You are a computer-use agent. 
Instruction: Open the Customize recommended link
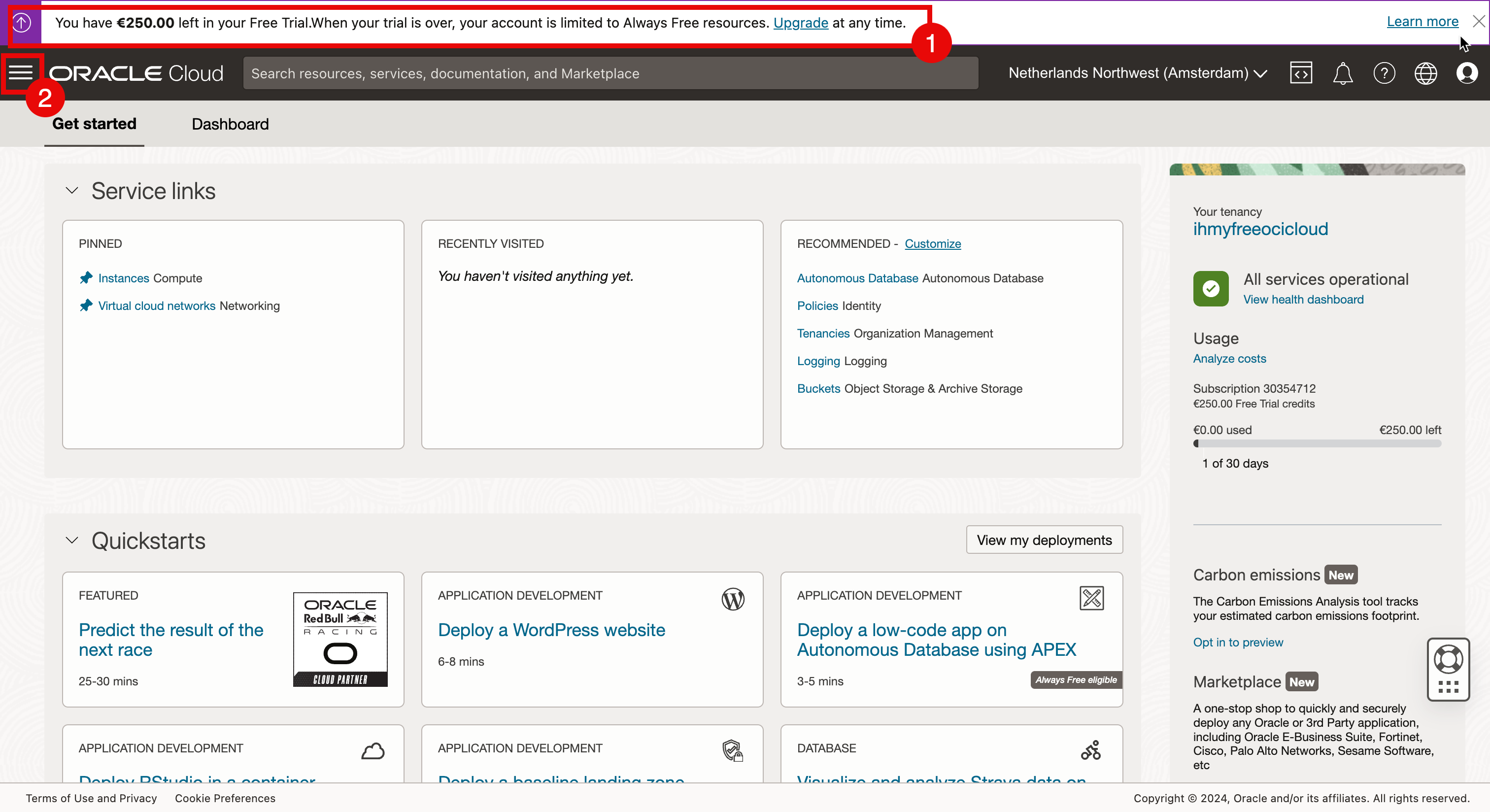(x=932, y=243)
